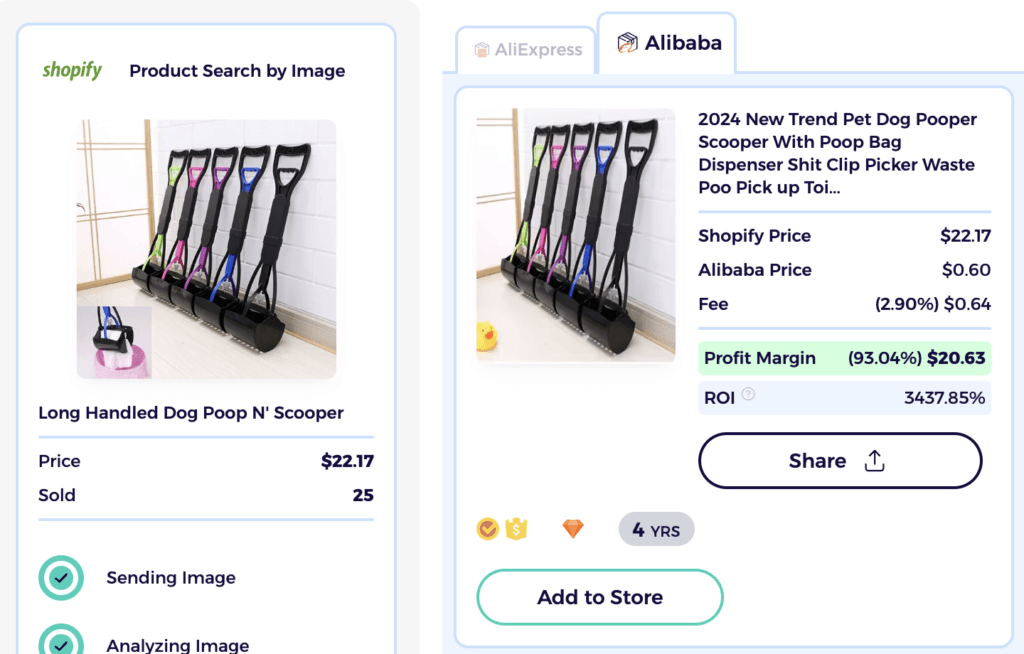
Task: Click the Sending Image green checkmark
Action: pyautogui.click(x=61, y=578)
